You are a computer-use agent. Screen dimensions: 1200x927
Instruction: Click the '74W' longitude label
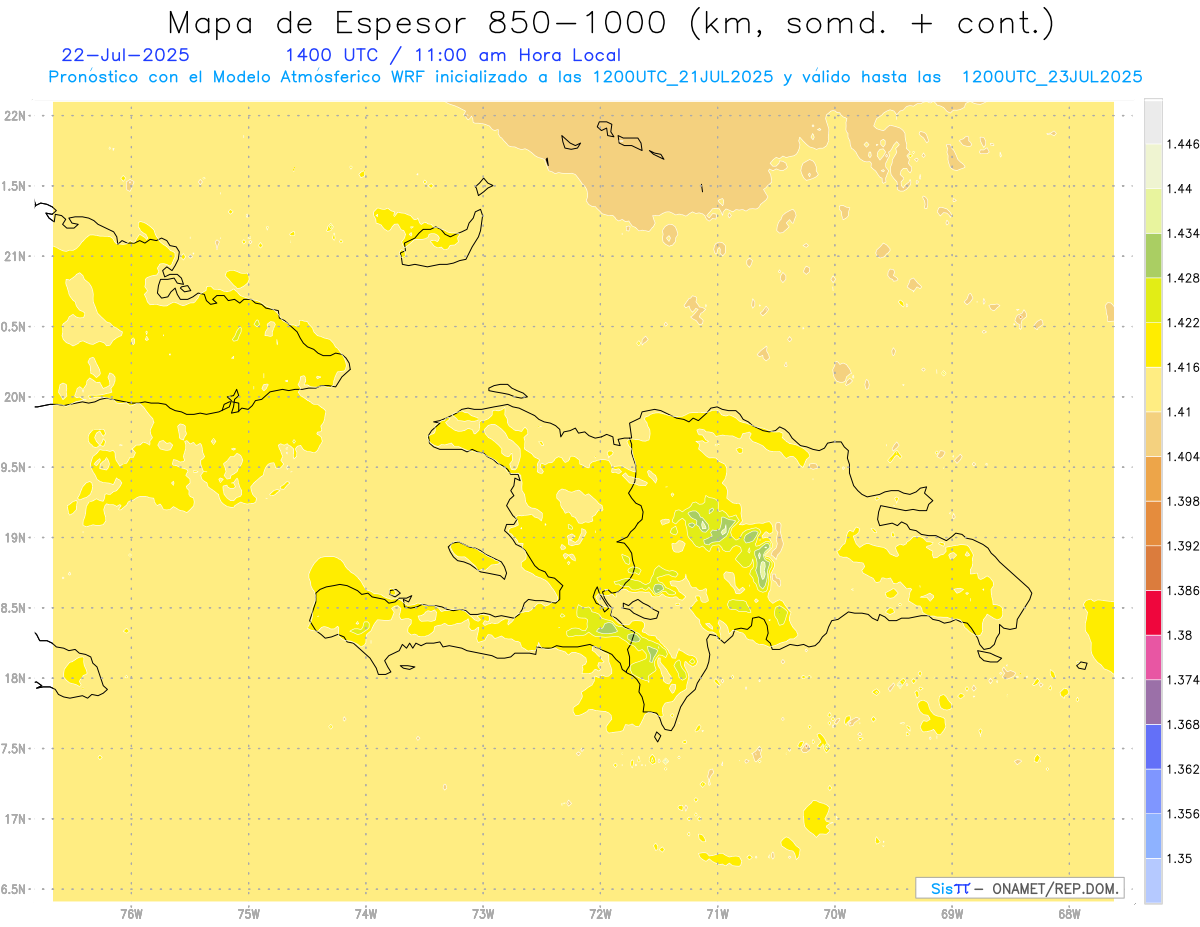[366, 914]
